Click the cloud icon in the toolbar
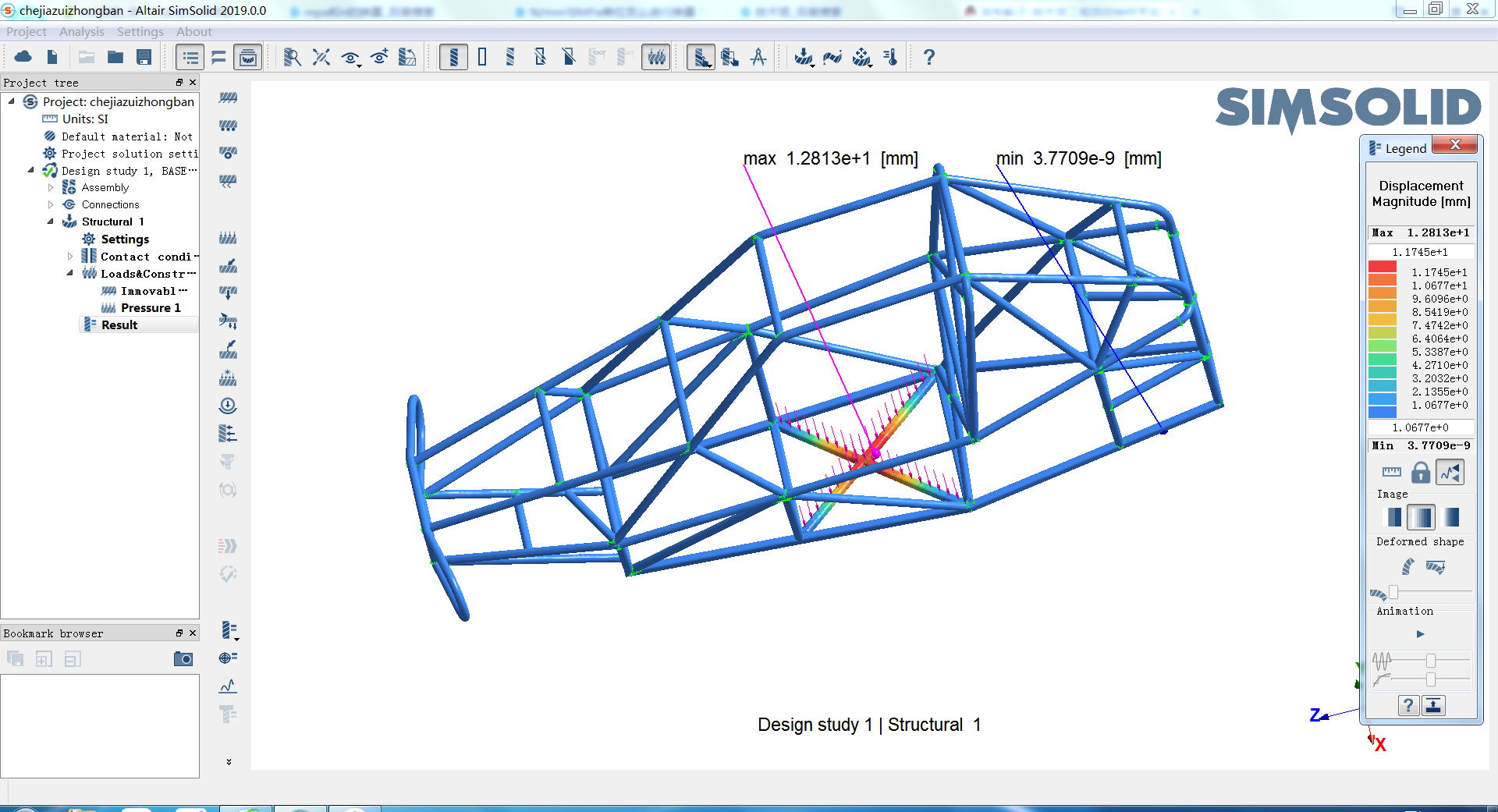 (23, 57)
